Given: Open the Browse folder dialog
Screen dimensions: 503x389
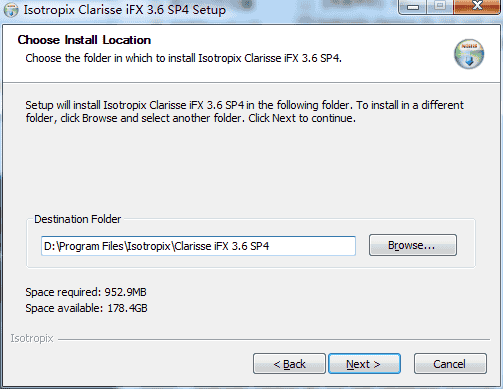Looking at the screenshot, I should [x=413, y=245].
